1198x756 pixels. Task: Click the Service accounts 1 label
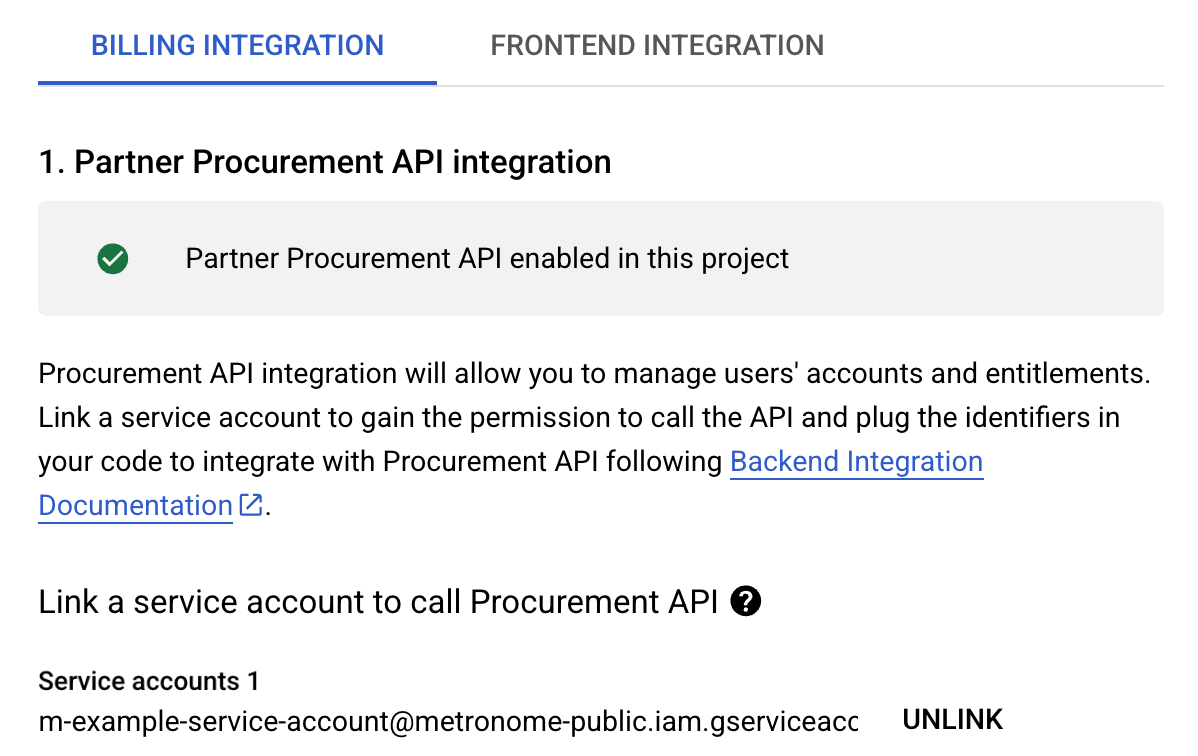[x=147, y=681]
